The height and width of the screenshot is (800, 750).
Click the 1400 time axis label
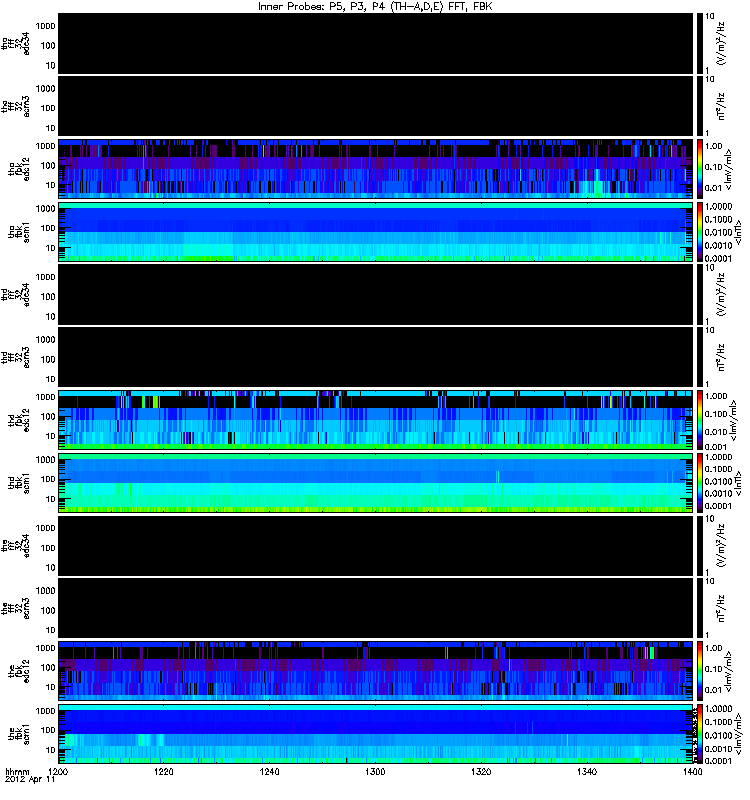point(692,771)
